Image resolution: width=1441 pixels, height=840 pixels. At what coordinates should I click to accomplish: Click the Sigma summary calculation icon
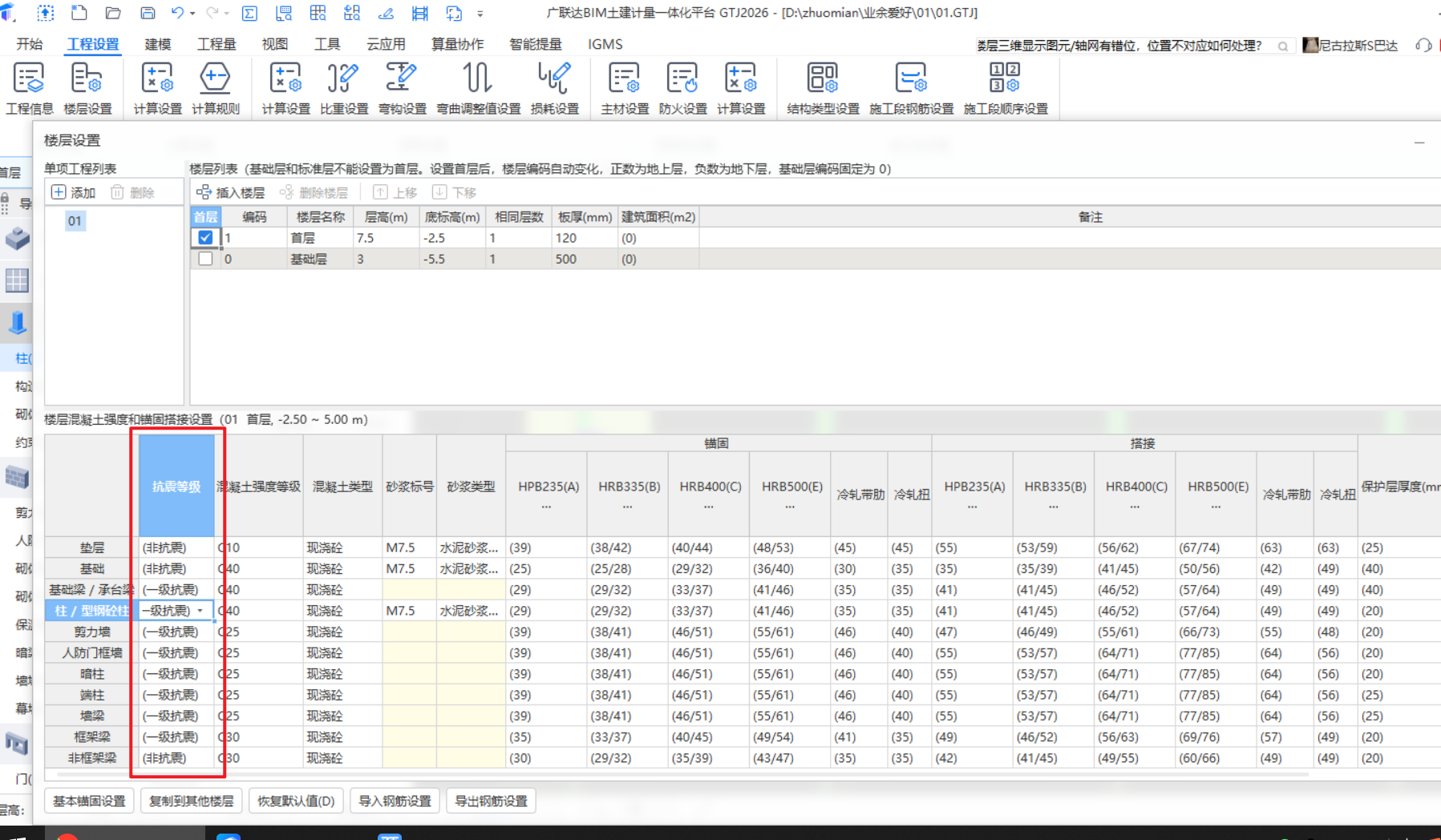(249, 13)
